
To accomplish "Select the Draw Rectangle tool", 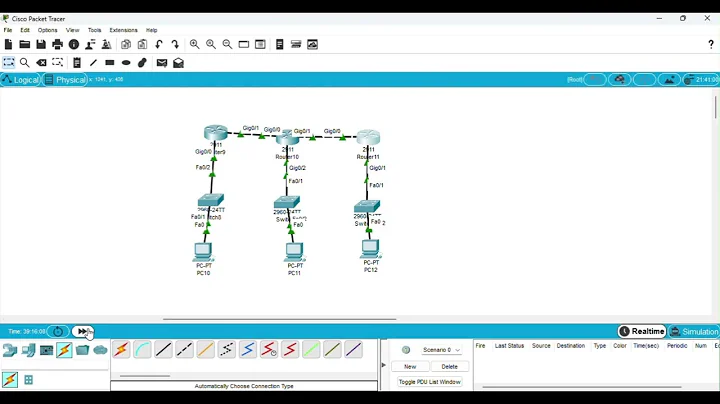I will tap(110, 62).
